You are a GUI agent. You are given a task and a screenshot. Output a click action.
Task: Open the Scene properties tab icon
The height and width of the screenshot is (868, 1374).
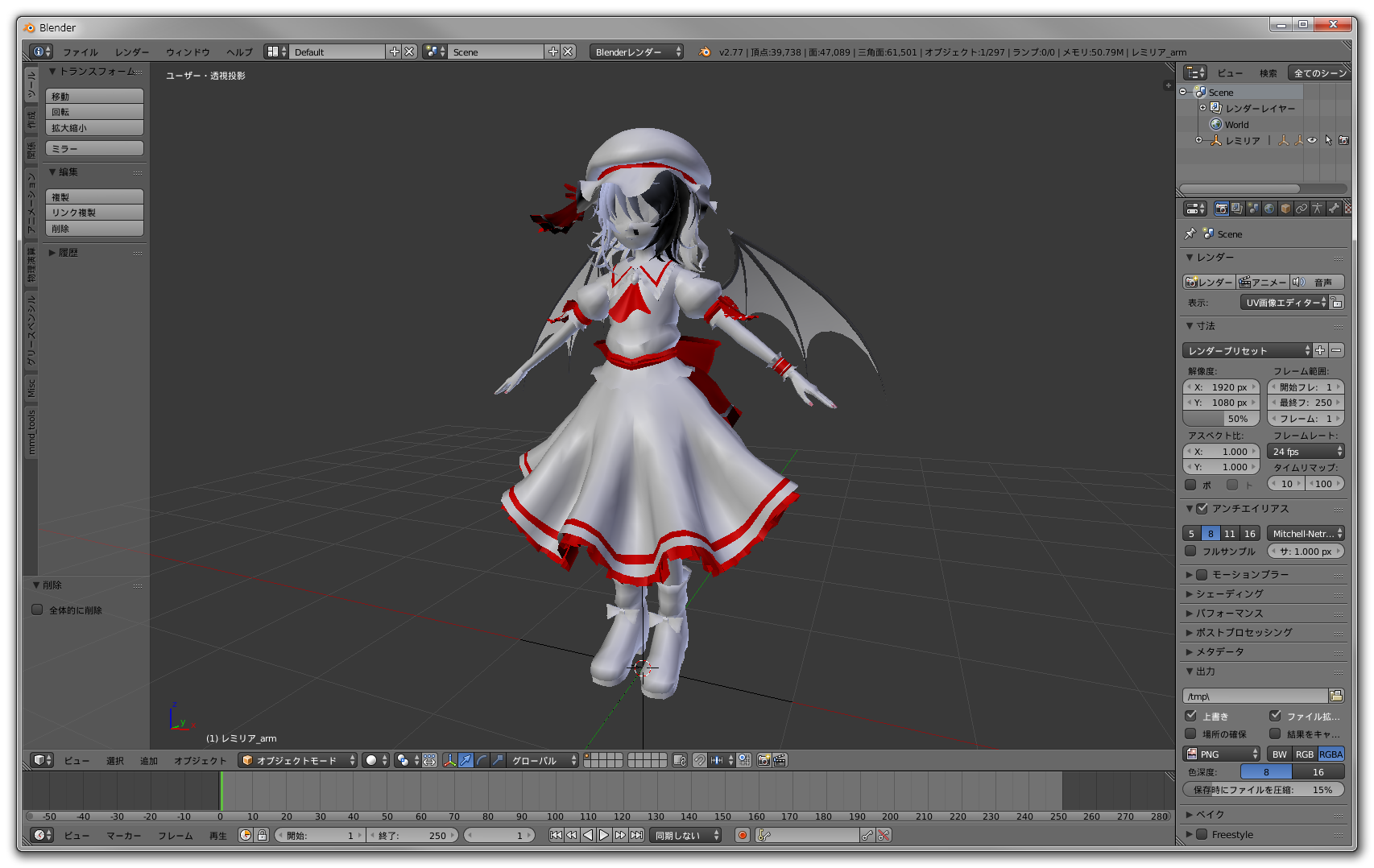click(1253, 209)
